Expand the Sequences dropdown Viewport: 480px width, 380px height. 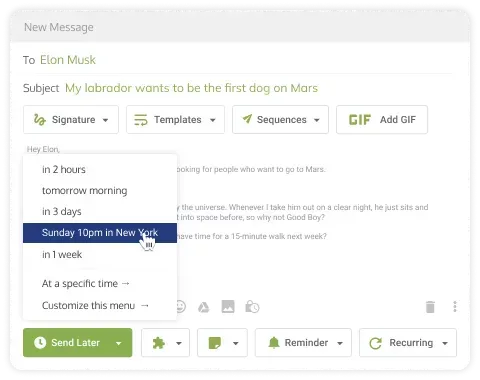point(280,120)
